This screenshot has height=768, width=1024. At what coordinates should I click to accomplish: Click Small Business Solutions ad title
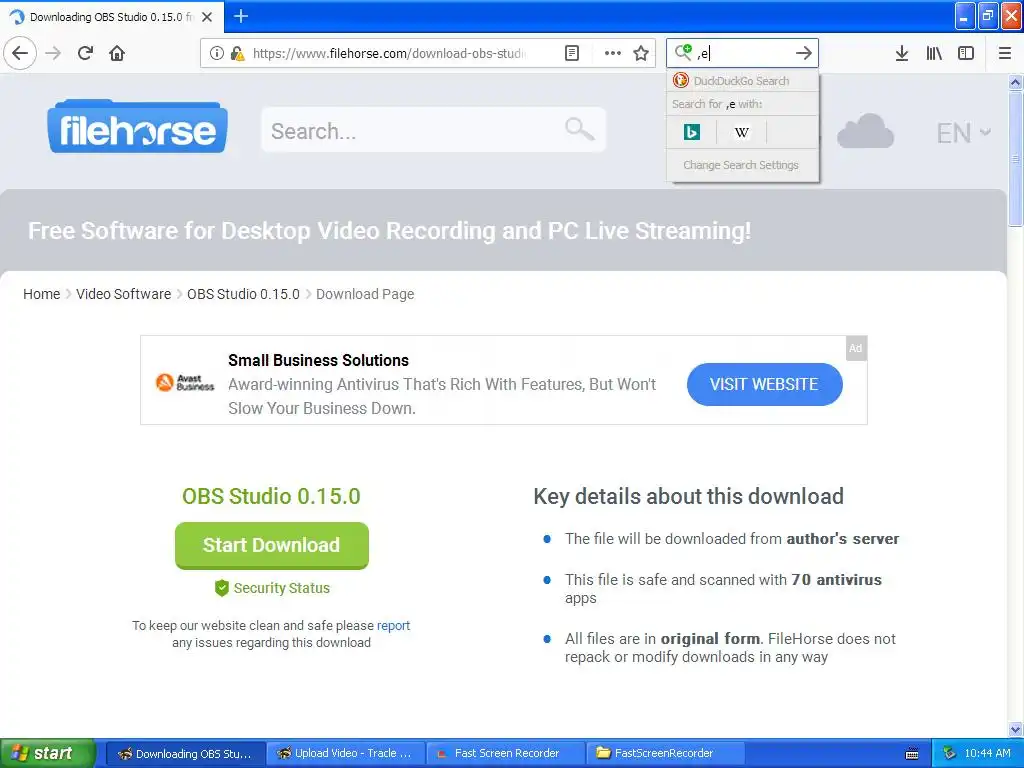318,360
